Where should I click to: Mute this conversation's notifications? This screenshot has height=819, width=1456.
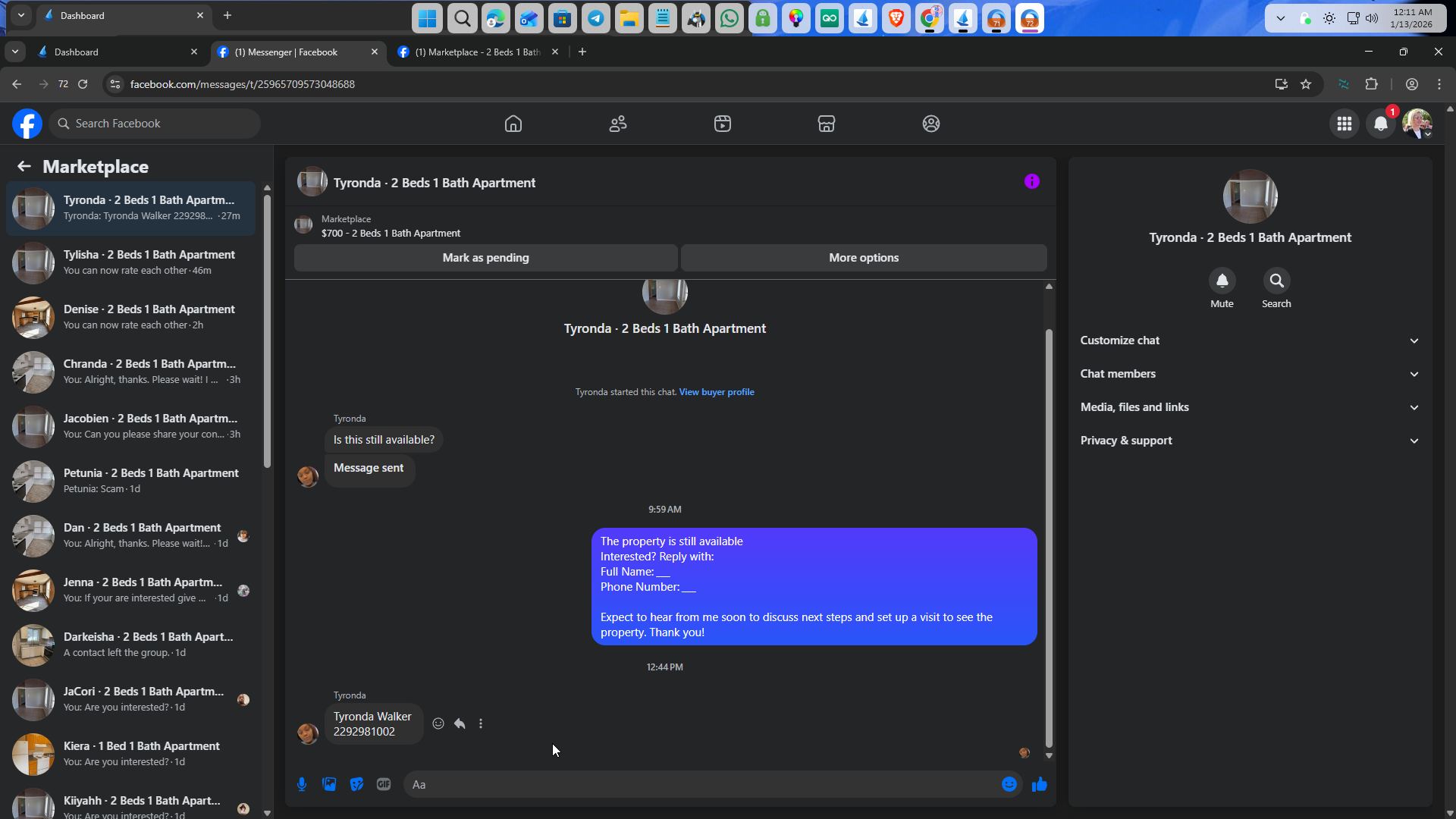(1222, 281)
